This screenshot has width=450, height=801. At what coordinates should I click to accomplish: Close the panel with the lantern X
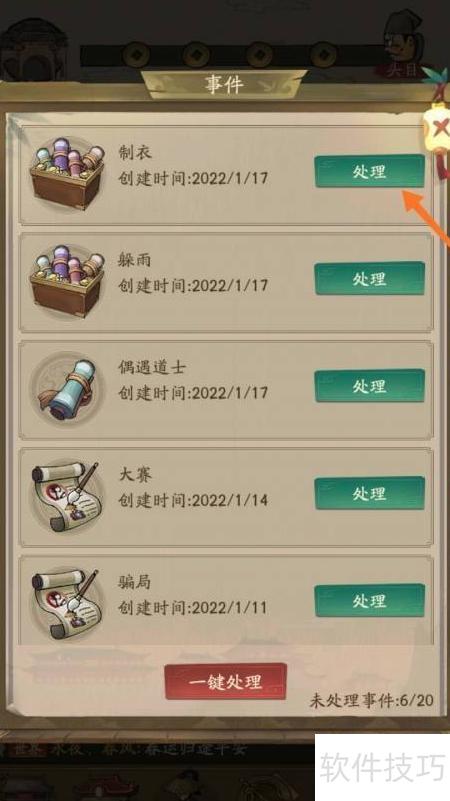(x=437, y=126)
